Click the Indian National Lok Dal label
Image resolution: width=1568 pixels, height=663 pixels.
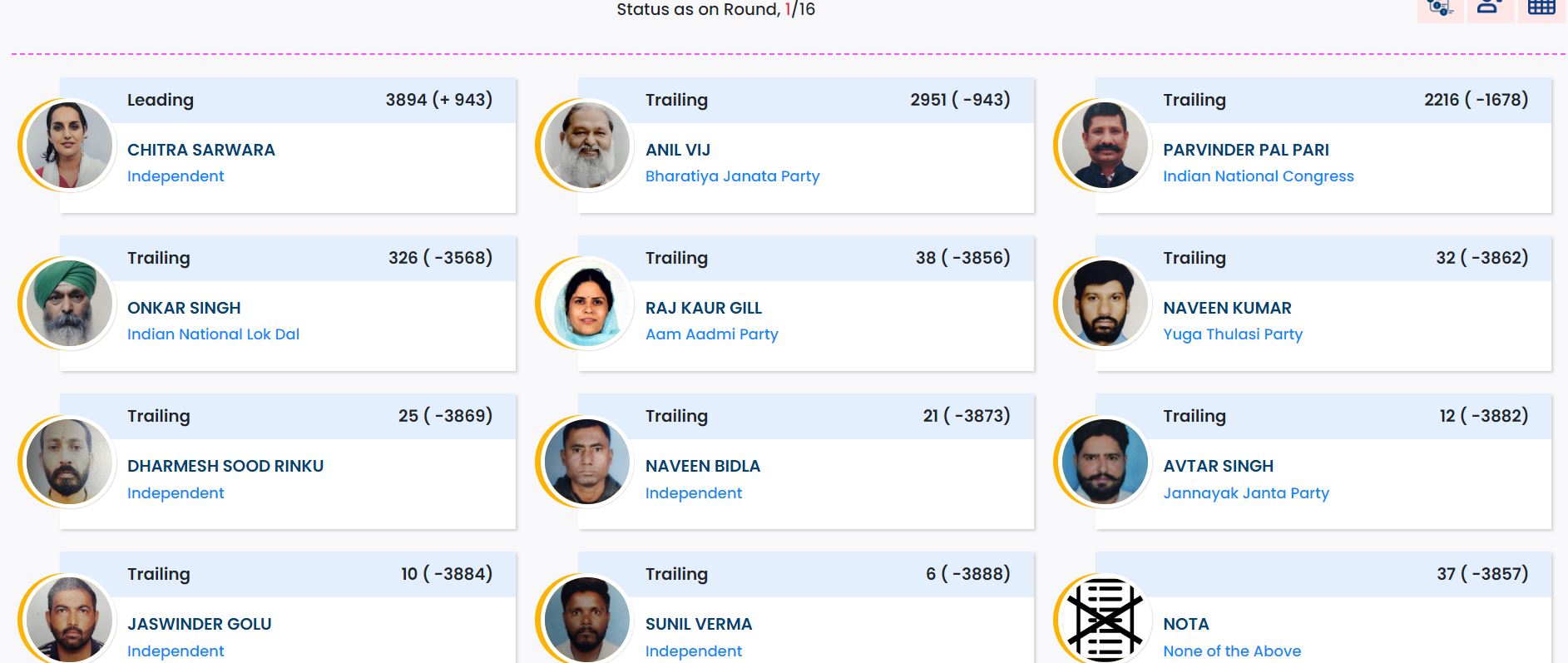point(213,334)
